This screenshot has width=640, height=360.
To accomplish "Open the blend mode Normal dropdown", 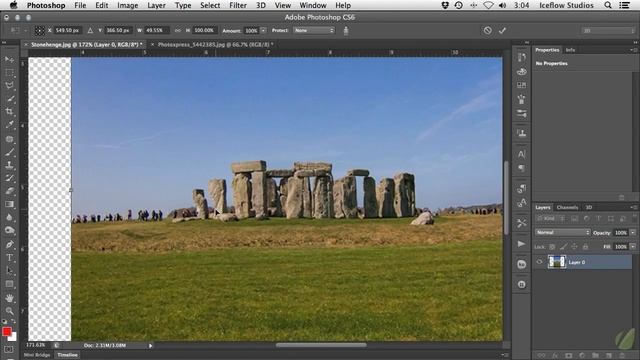I will tap(563, 232).
